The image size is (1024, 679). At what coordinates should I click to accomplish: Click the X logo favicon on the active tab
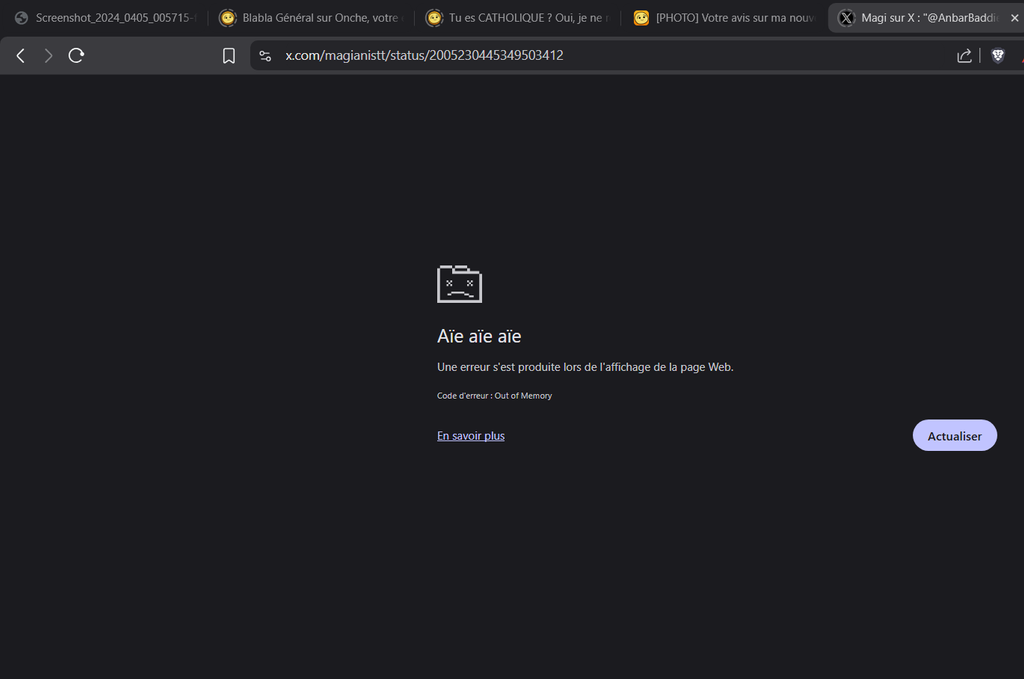[x=846, y=18]
